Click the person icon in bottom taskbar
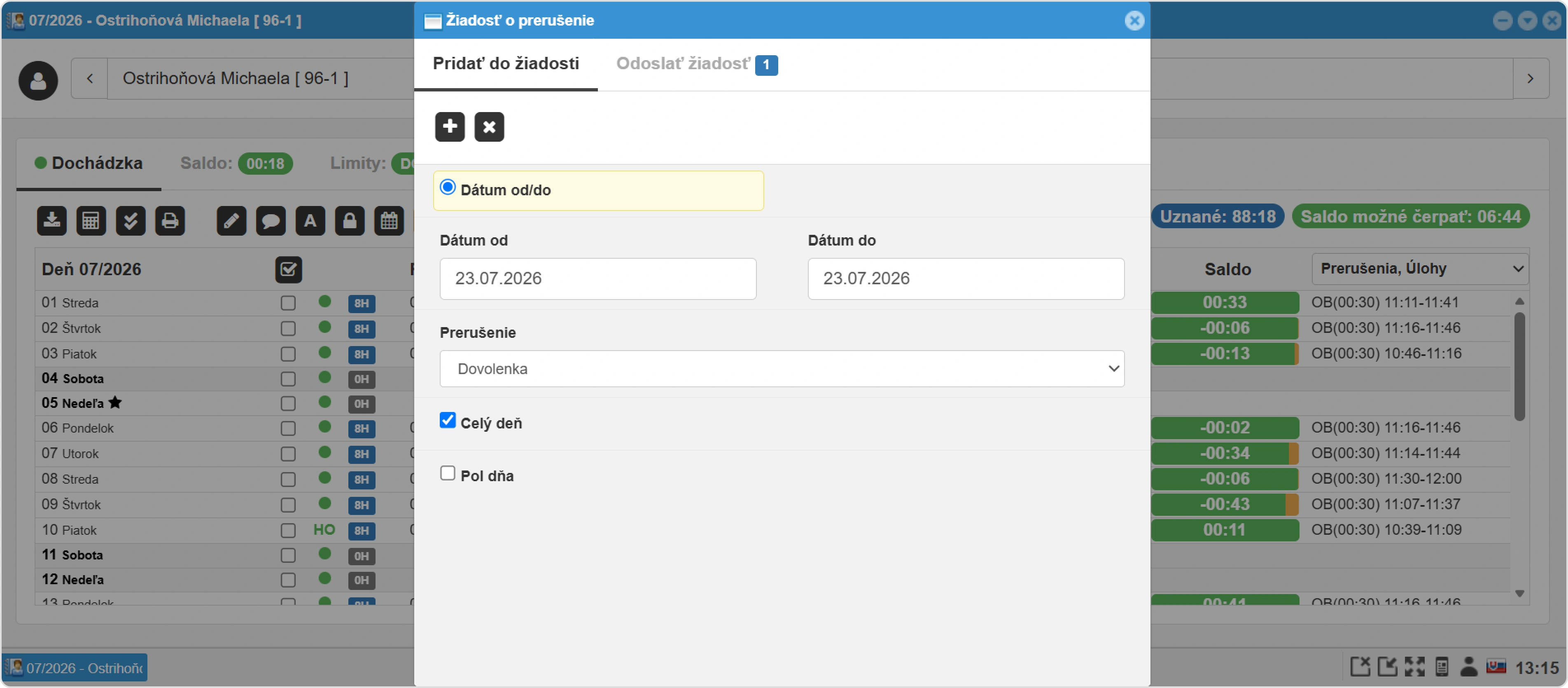This screenshot has height=688, width=1568. [1468, 667]
